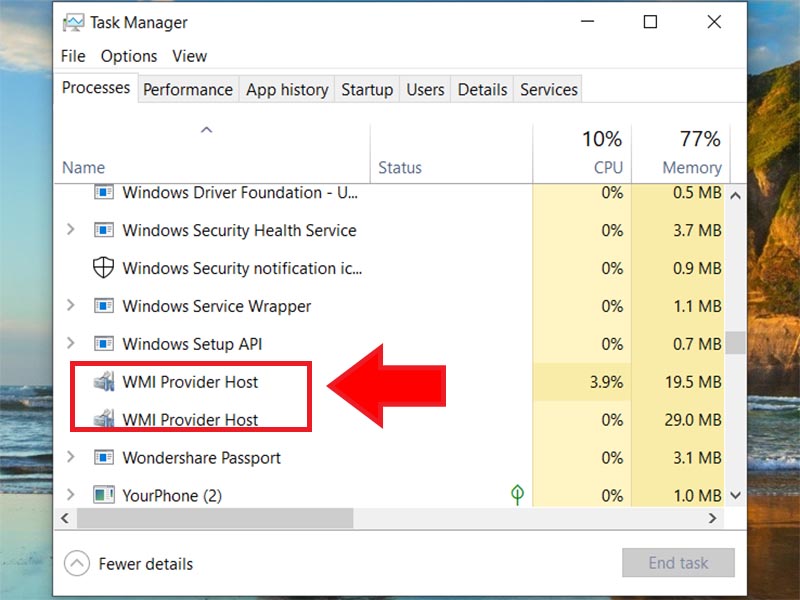Open the Startup tab
This screenshot has width=800, height=600.
(x=367, y=90)
